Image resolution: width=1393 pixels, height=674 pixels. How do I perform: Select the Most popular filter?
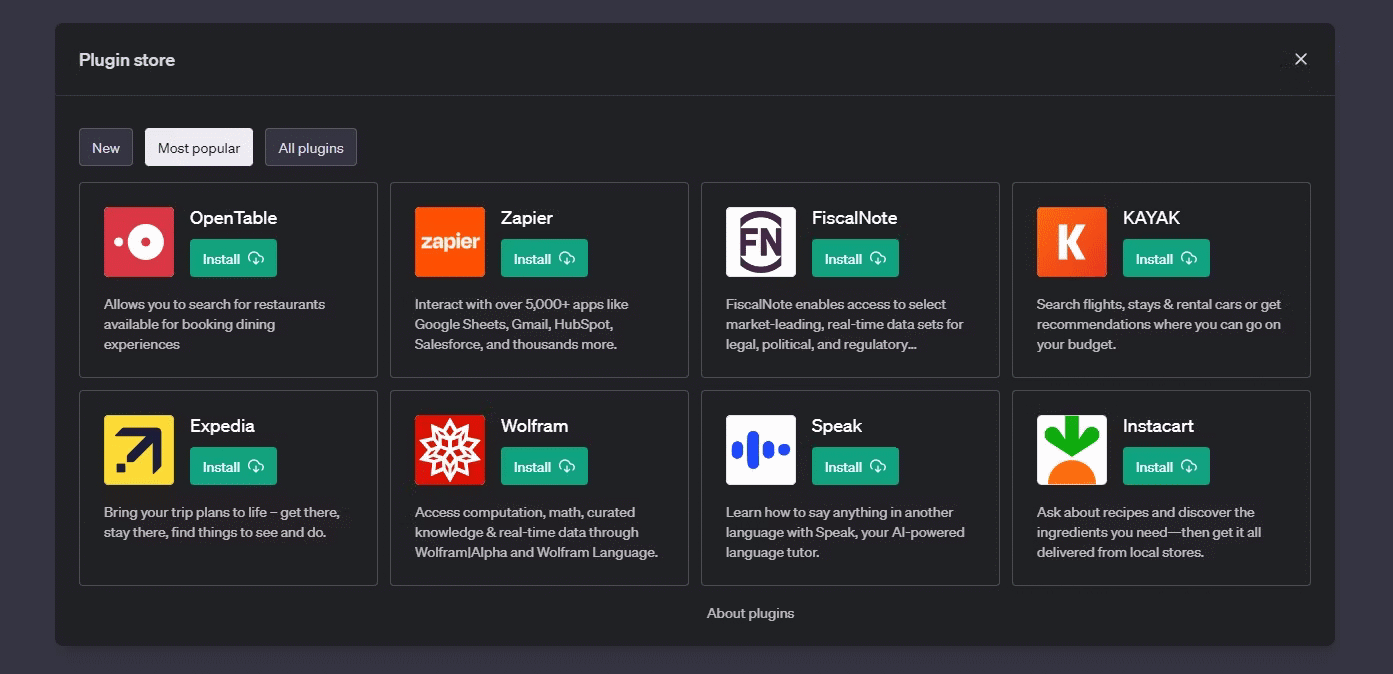[x=198, y=147]
